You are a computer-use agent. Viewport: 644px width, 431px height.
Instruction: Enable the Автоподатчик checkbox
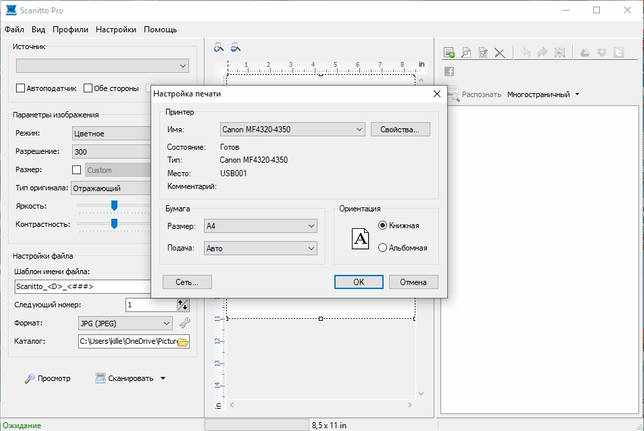[20, 88]
